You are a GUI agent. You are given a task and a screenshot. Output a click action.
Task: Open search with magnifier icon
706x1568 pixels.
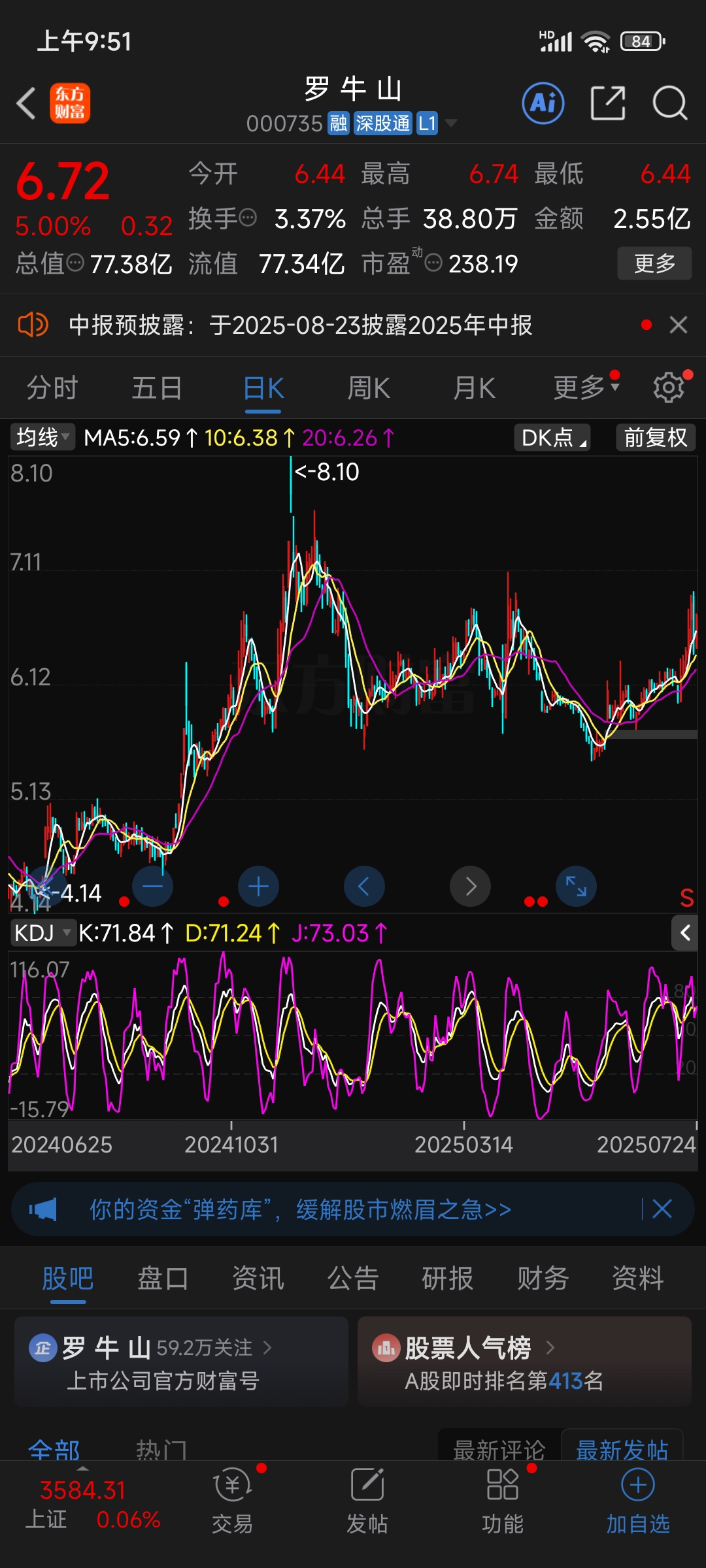point(669,103)
